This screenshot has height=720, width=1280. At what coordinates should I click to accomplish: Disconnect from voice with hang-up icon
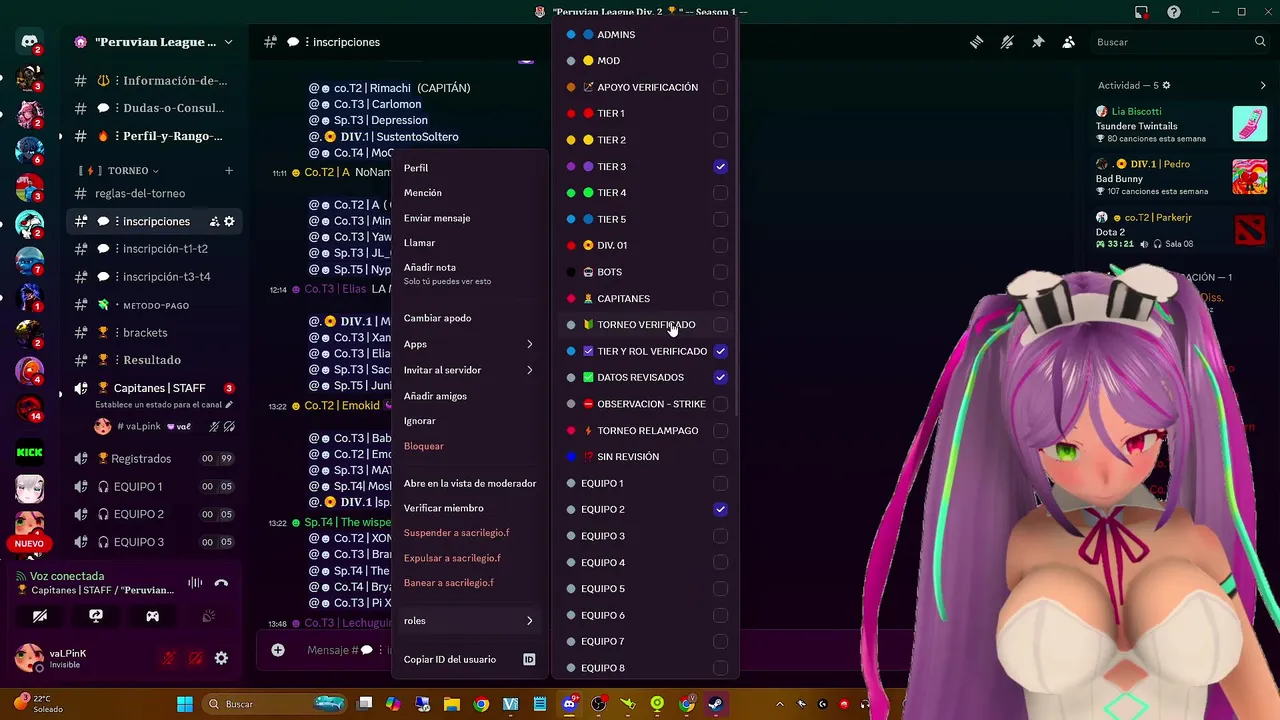[x=221, y=582]
